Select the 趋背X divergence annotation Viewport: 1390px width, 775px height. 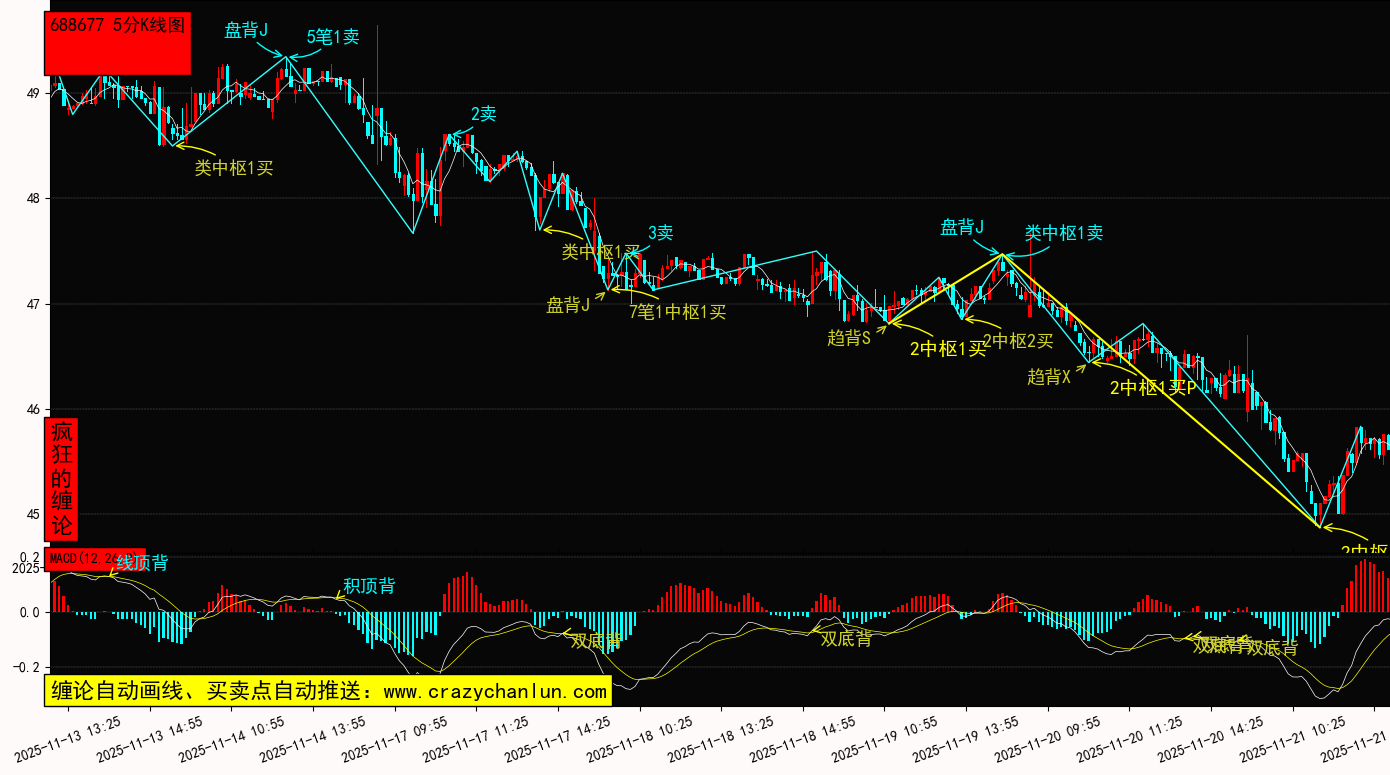[1049, 377]
